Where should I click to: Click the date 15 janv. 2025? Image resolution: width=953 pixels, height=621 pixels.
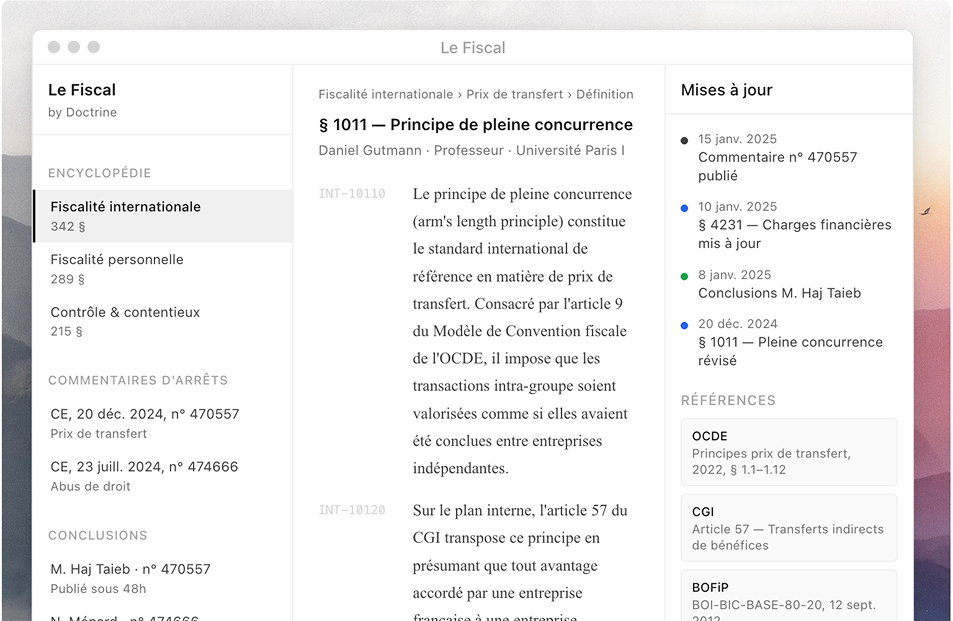click(x=737, y=139)
